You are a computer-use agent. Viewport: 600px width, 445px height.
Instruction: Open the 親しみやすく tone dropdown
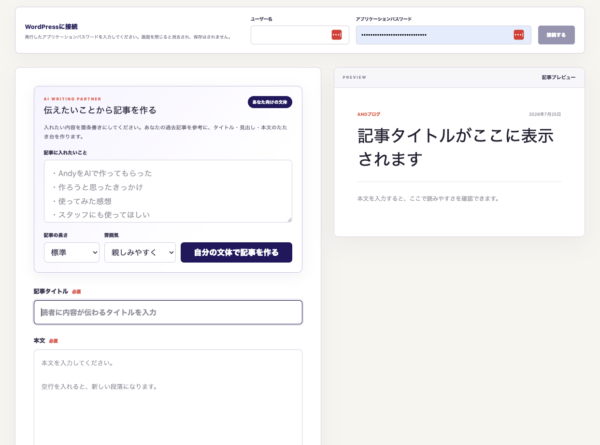click(x=140, y=253)
